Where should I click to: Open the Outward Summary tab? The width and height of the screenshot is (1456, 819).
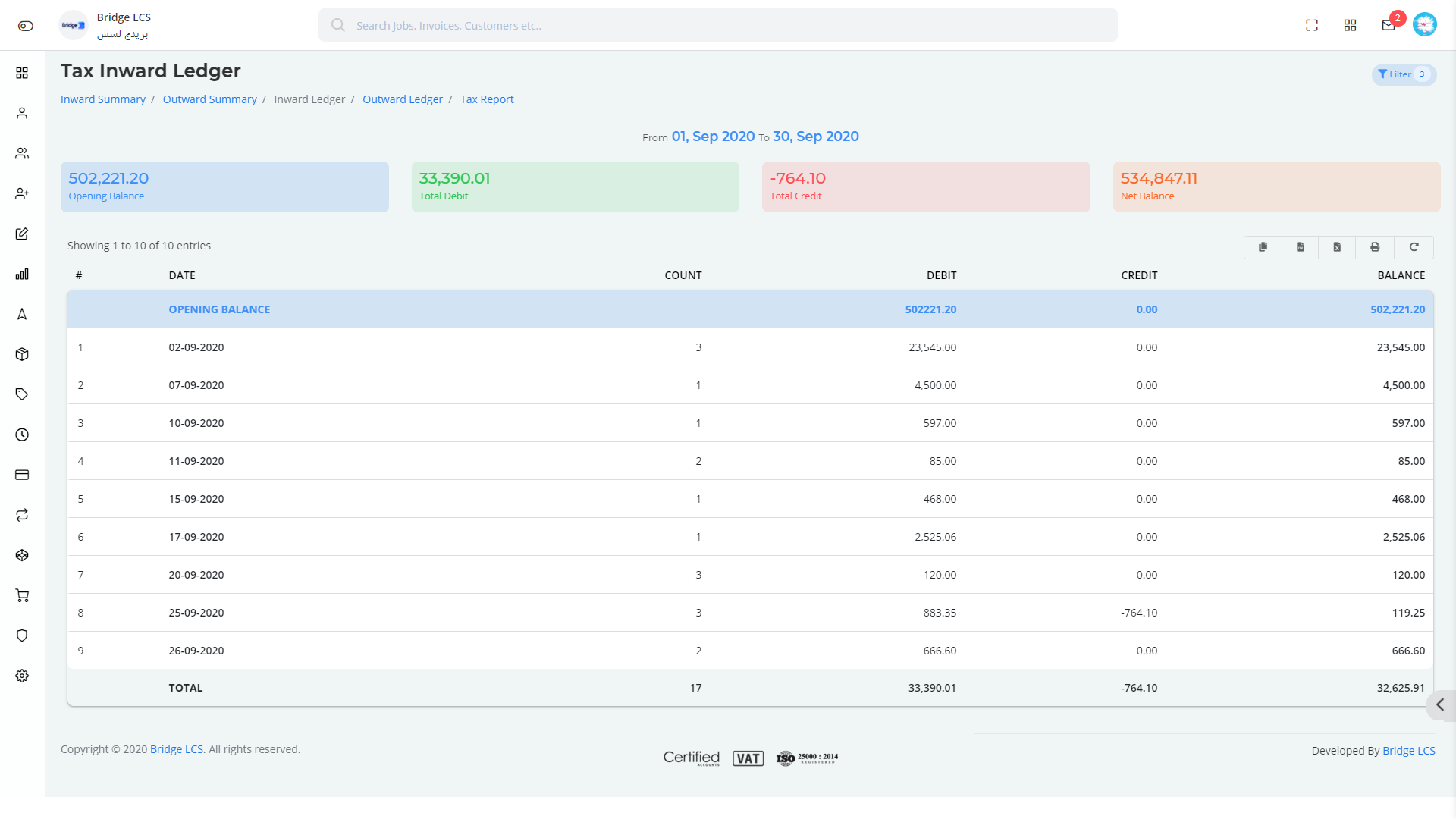209,98
